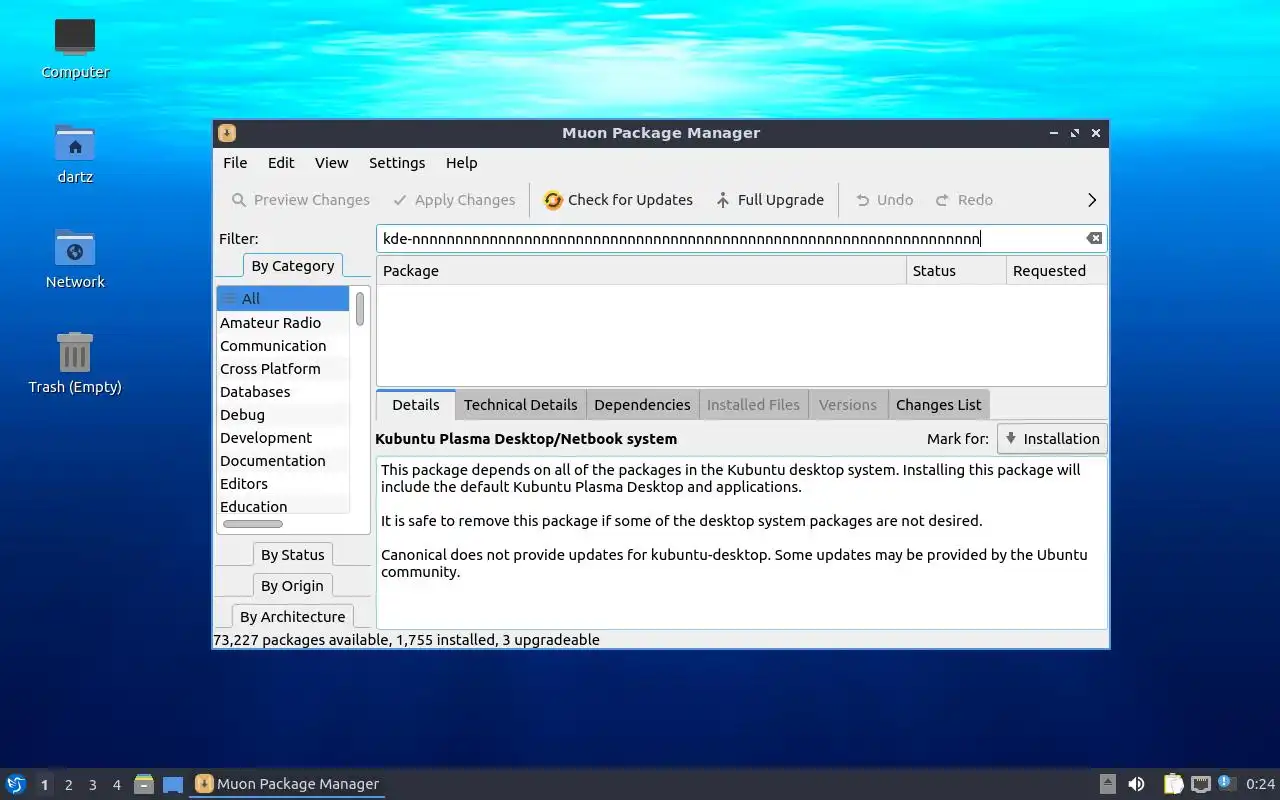This screenshot has width=1280, height=800.
Task: Sort by the Status column header
Action: click(x=956, y=270)
